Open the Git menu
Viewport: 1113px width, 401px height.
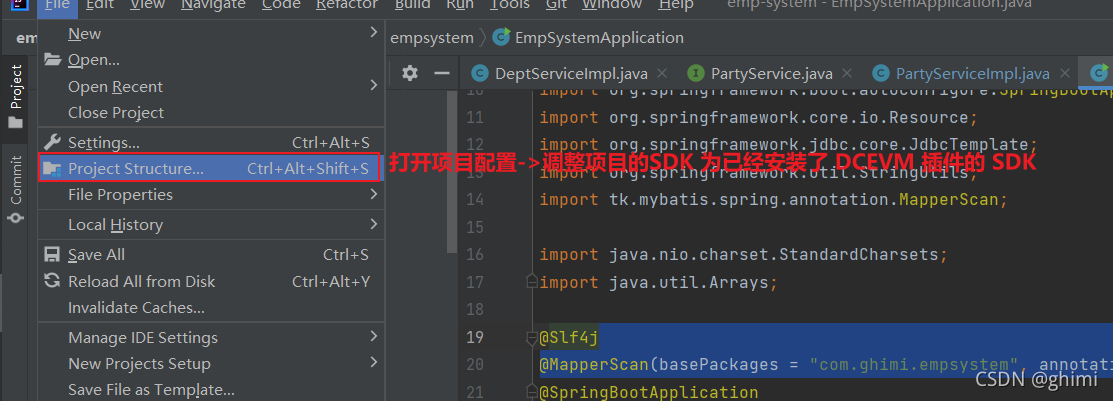556,5
